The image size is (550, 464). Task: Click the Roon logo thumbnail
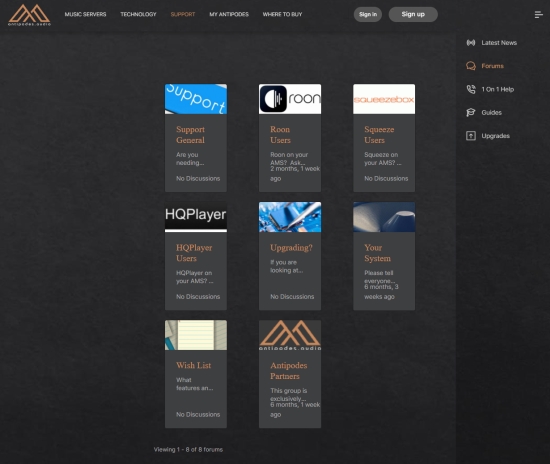(x=290, y=99)
